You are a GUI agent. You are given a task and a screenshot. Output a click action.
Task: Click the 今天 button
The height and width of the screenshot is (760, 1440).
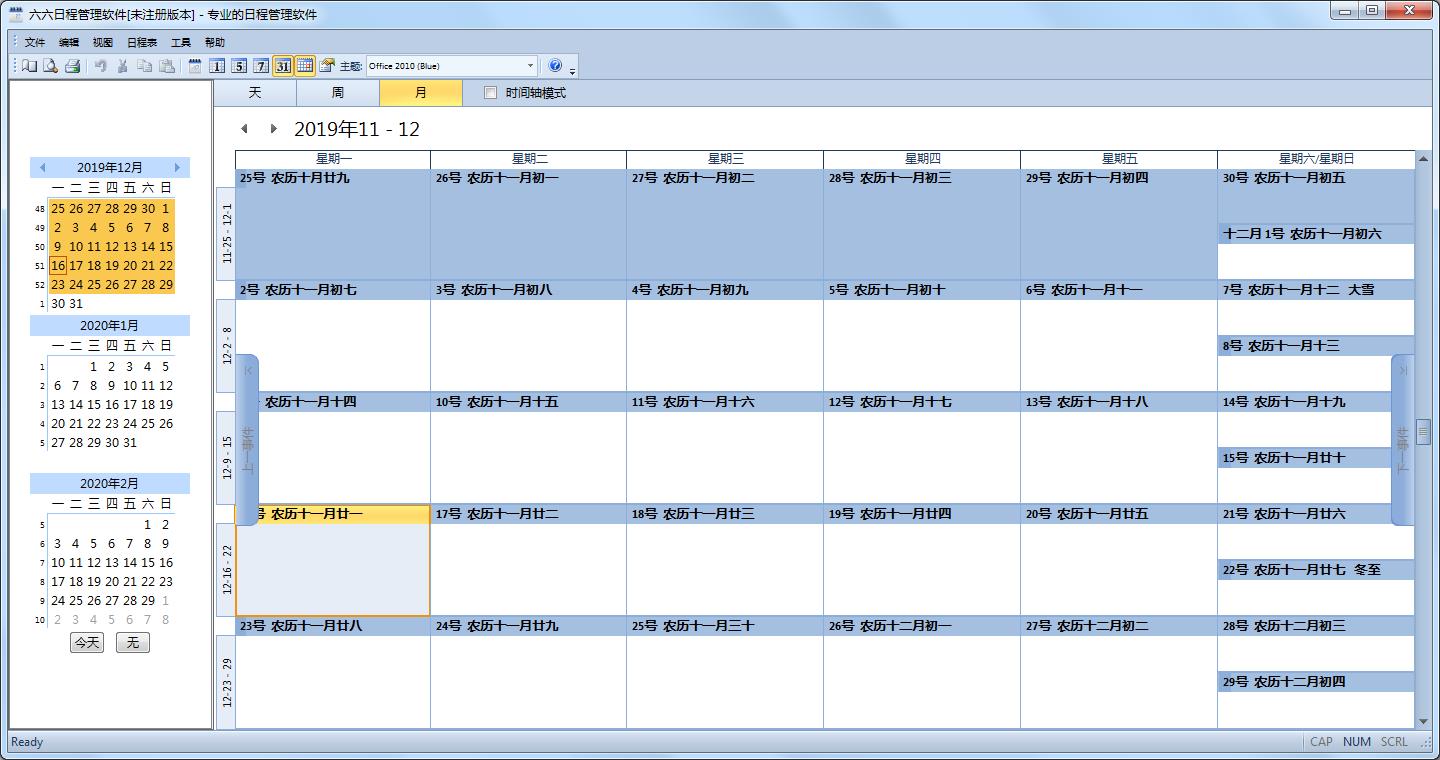pos(87,642)
